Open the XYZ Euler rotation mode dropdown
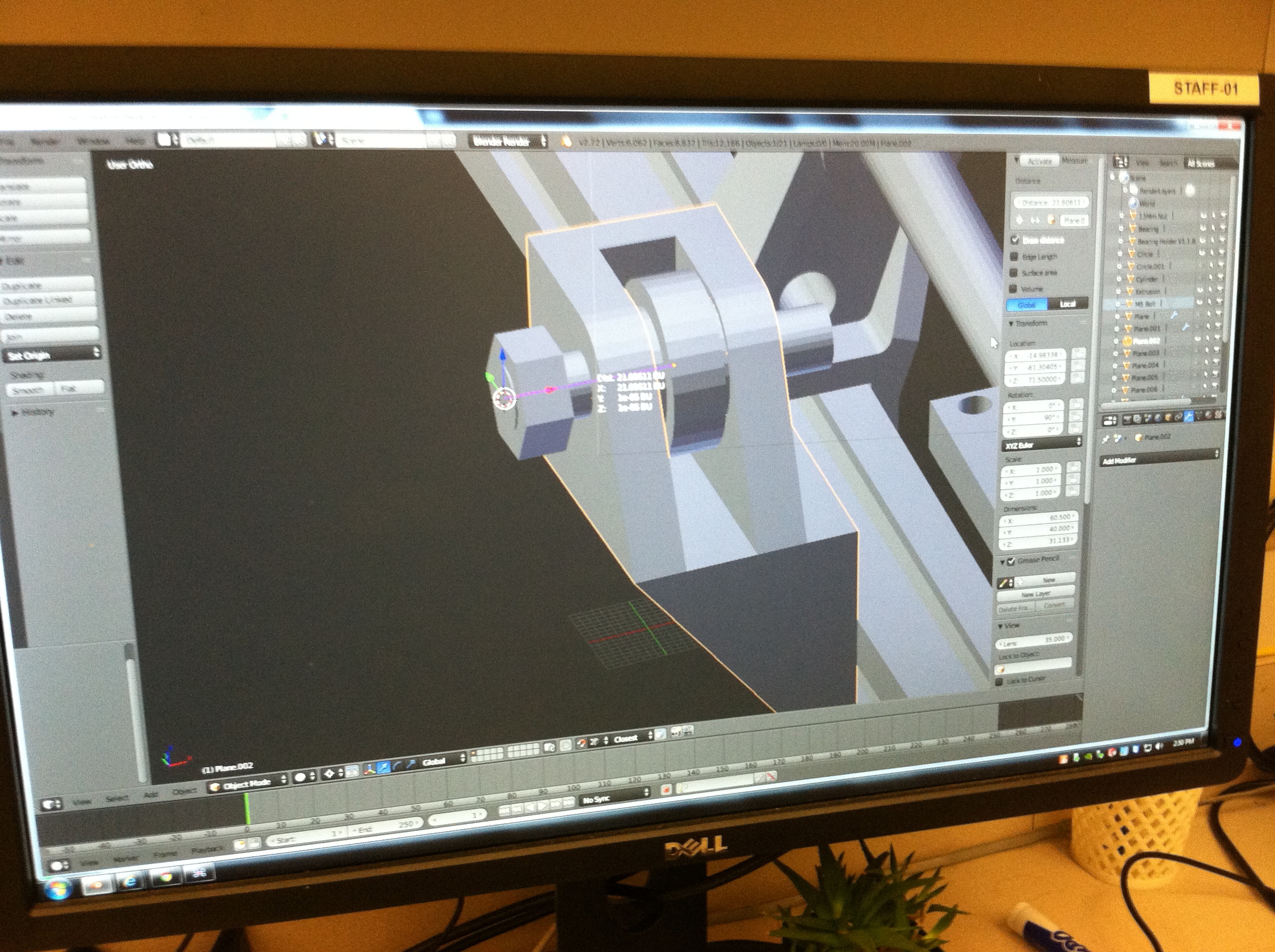The image size is (1275, 952). (x=1042, y=444)
